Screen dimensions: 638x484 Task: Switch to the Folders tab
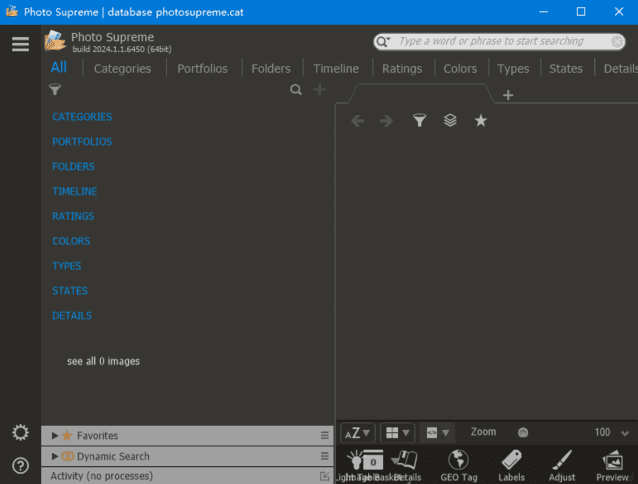pyautogui.click(x=271, y=68)
